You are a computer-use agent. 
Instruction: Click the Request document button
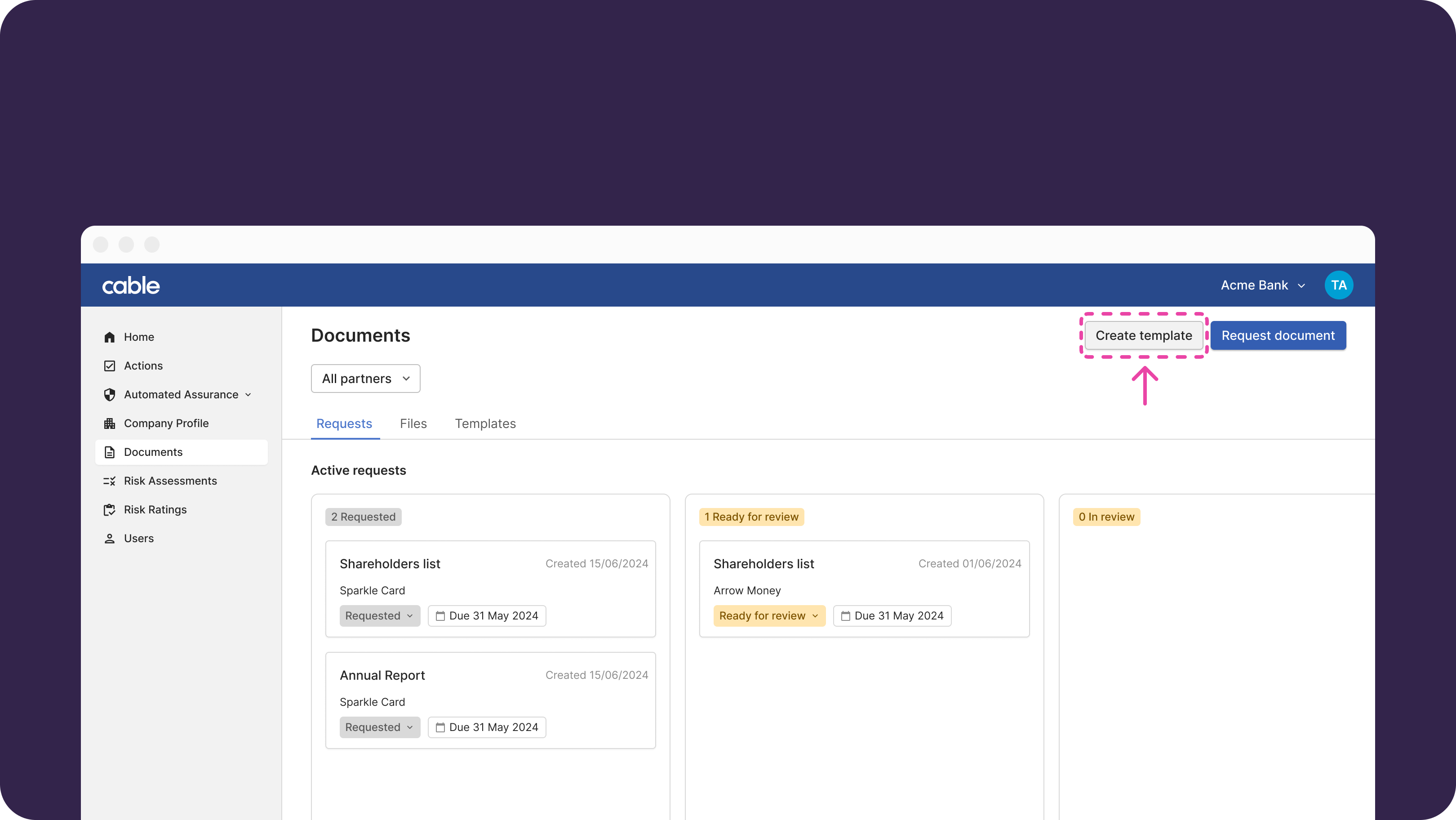click(1278, 335)
